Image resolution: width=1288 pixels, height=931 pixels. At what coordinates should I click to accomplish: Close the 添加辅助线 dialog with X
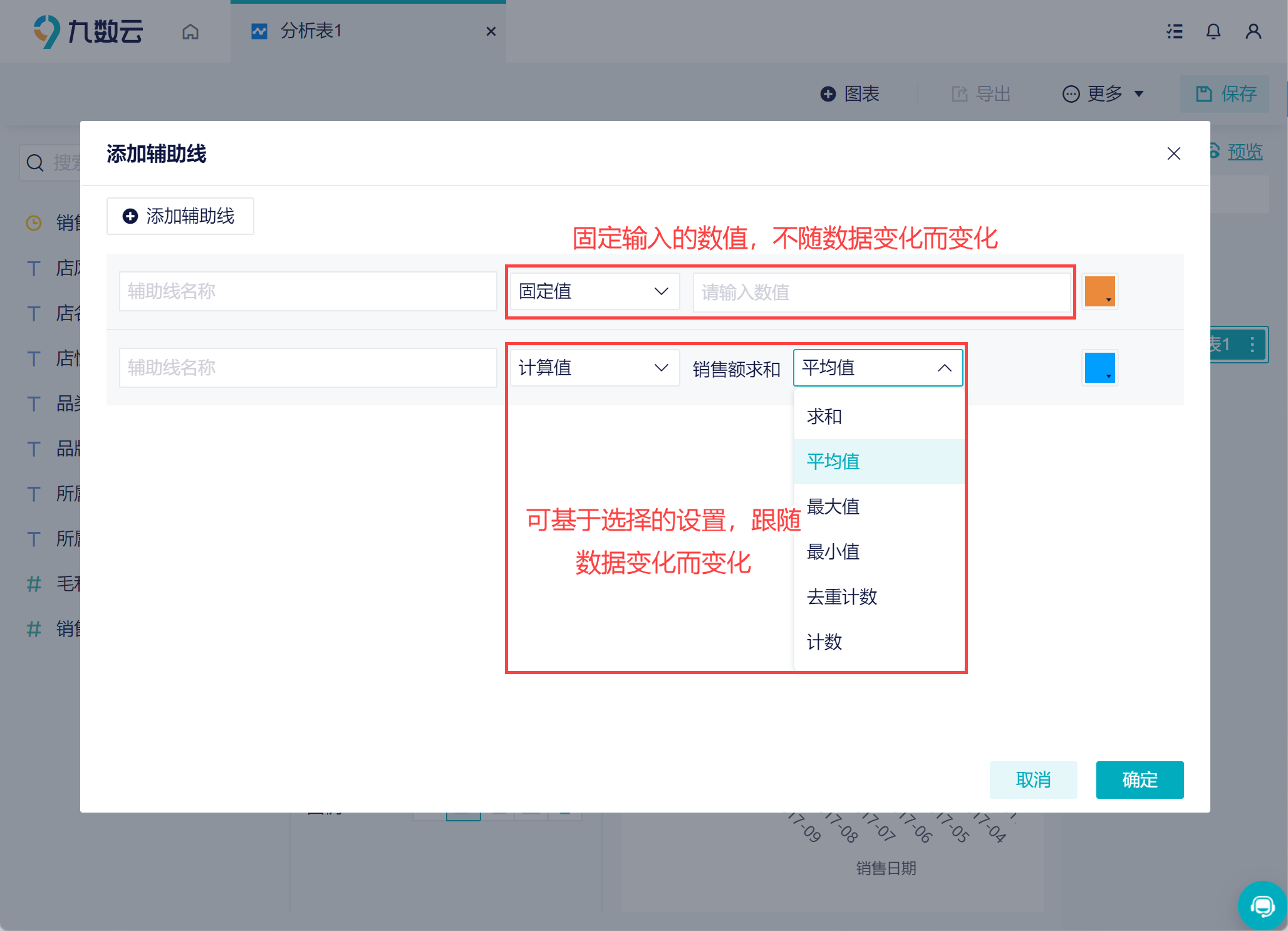[1173, 153]
